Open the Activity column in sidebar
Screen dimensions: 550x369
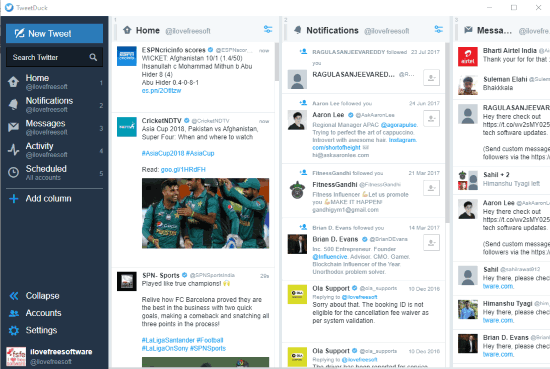click(54, 150)
